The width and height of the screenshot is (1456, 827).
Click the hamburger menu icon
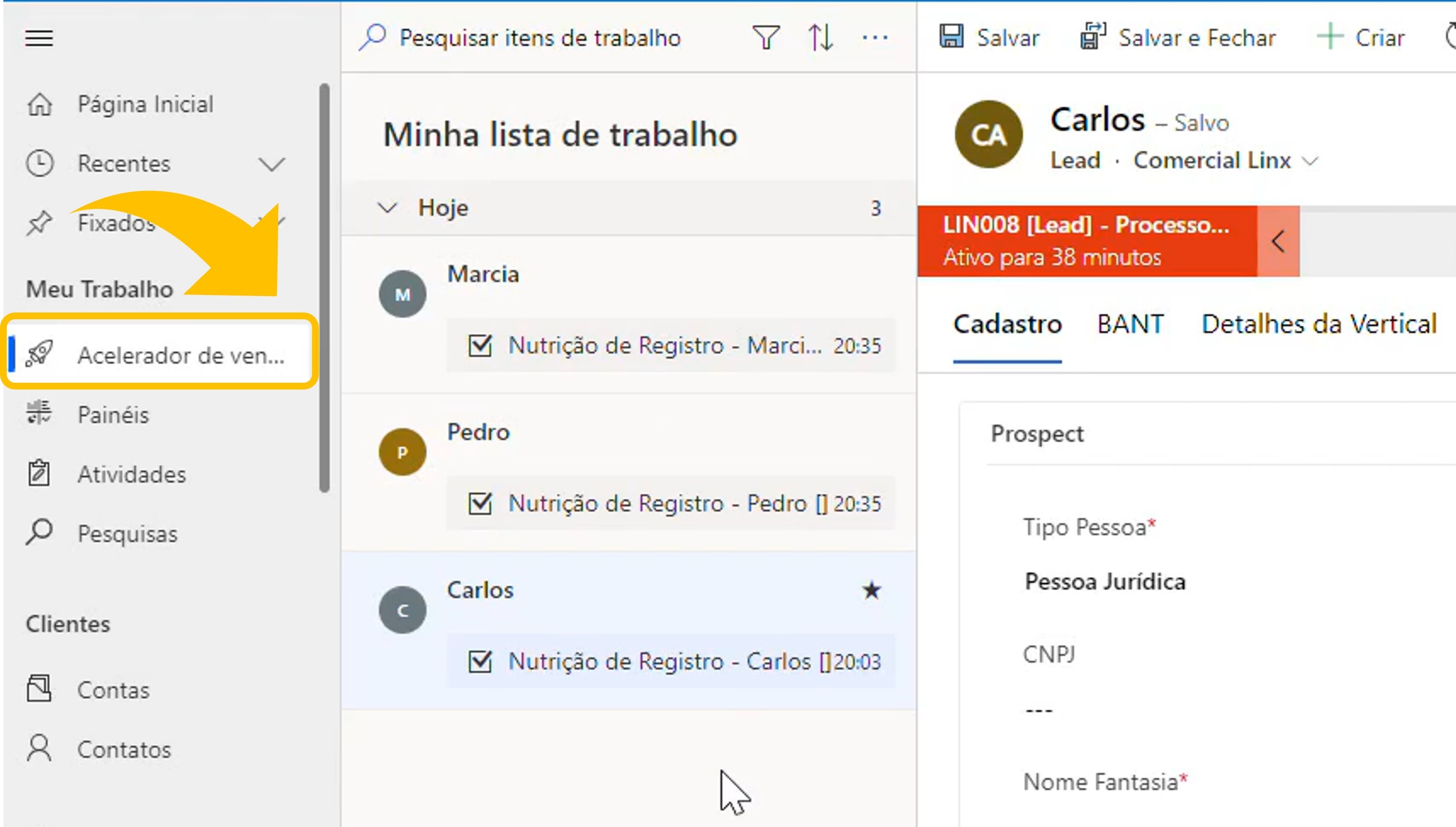click(39, 38)
